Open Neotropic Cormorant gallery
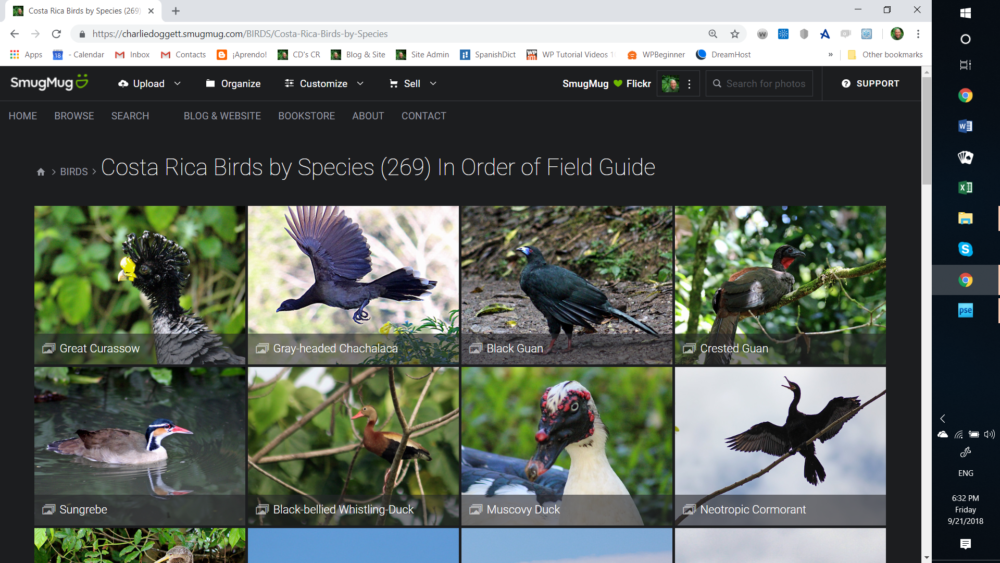Viewport: 1000px width, 563px height. tap(781, 446)
